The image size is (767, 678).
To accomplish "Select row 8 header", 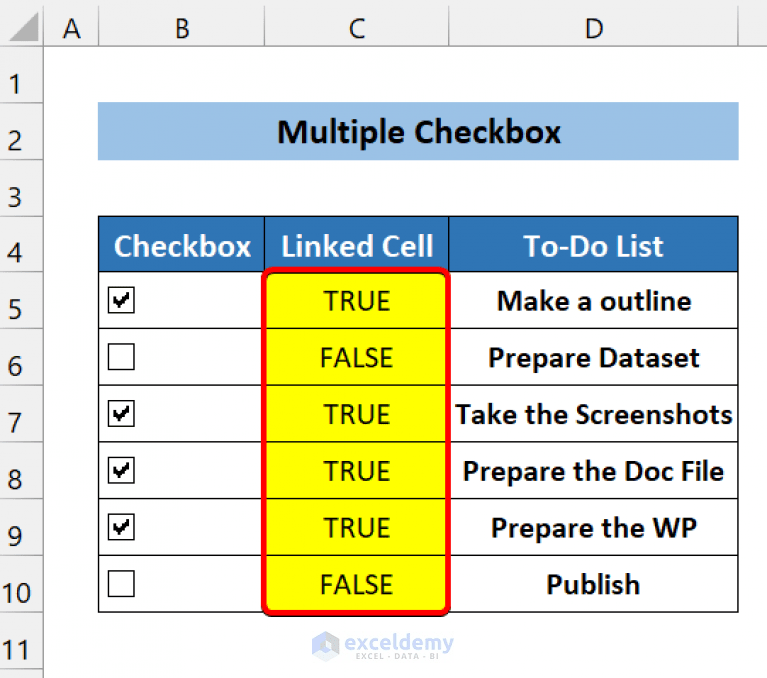I will [21, 471].
